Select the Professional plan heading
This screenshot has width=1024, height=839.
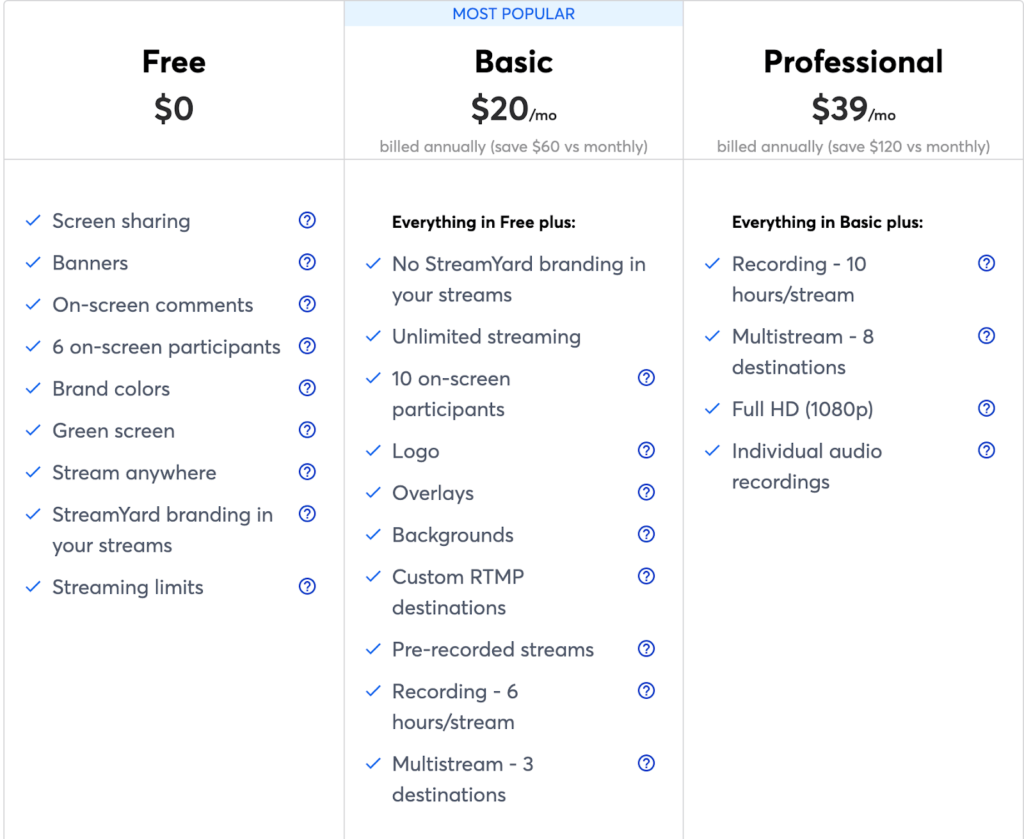coord(853,62)
